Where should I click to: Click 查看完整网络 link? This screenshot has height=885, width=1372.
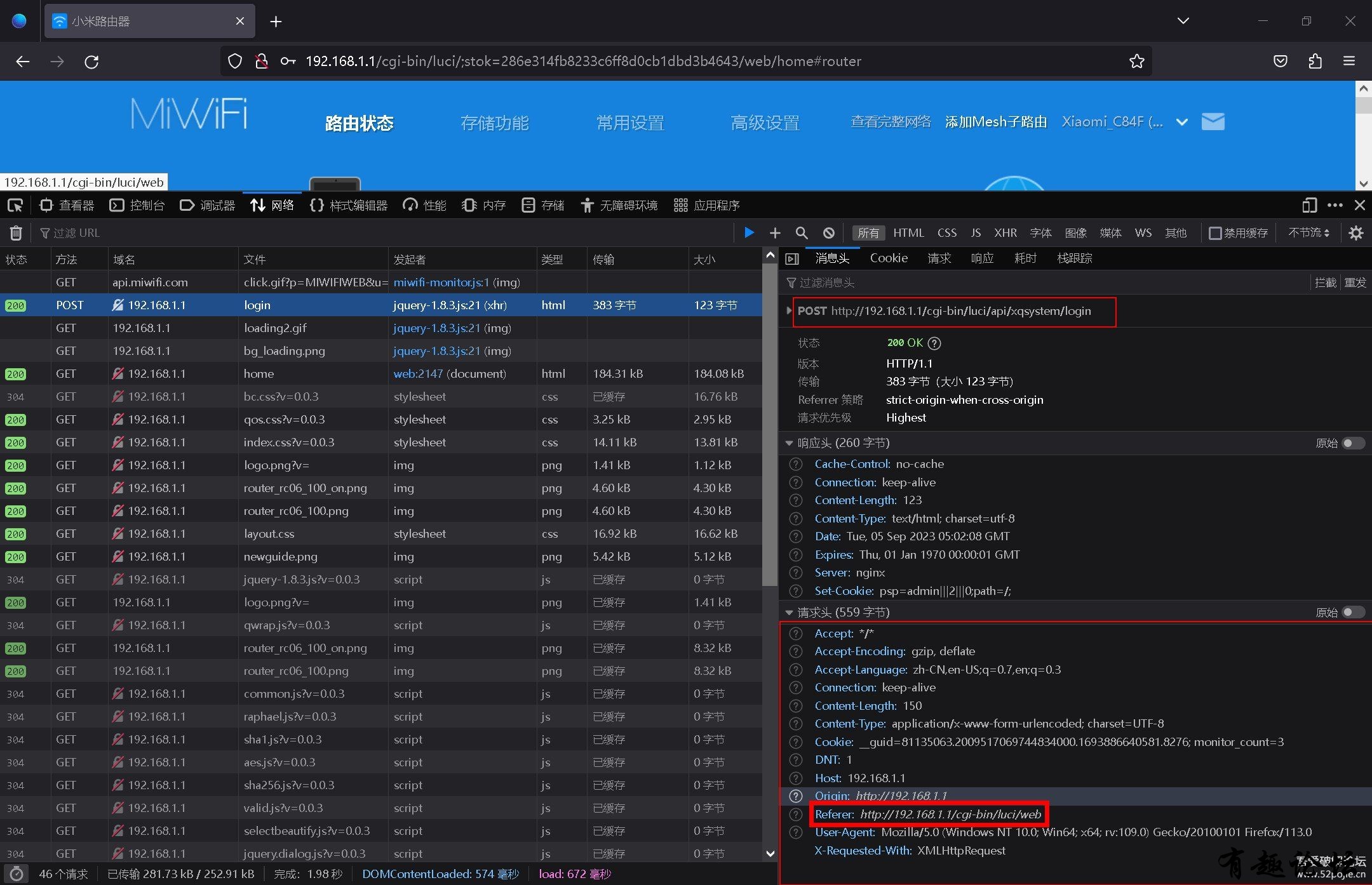click(x=891, y=121)
